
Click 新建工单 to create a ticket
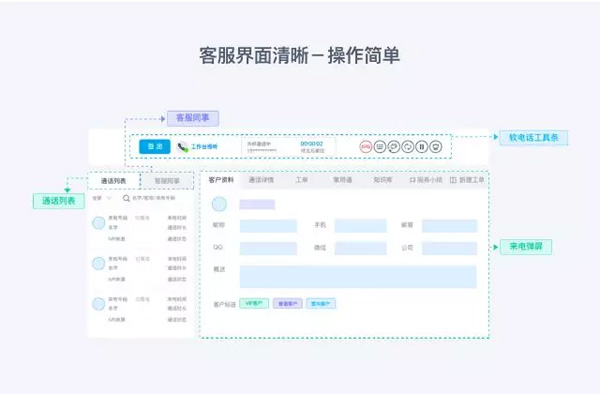point(467,180)
